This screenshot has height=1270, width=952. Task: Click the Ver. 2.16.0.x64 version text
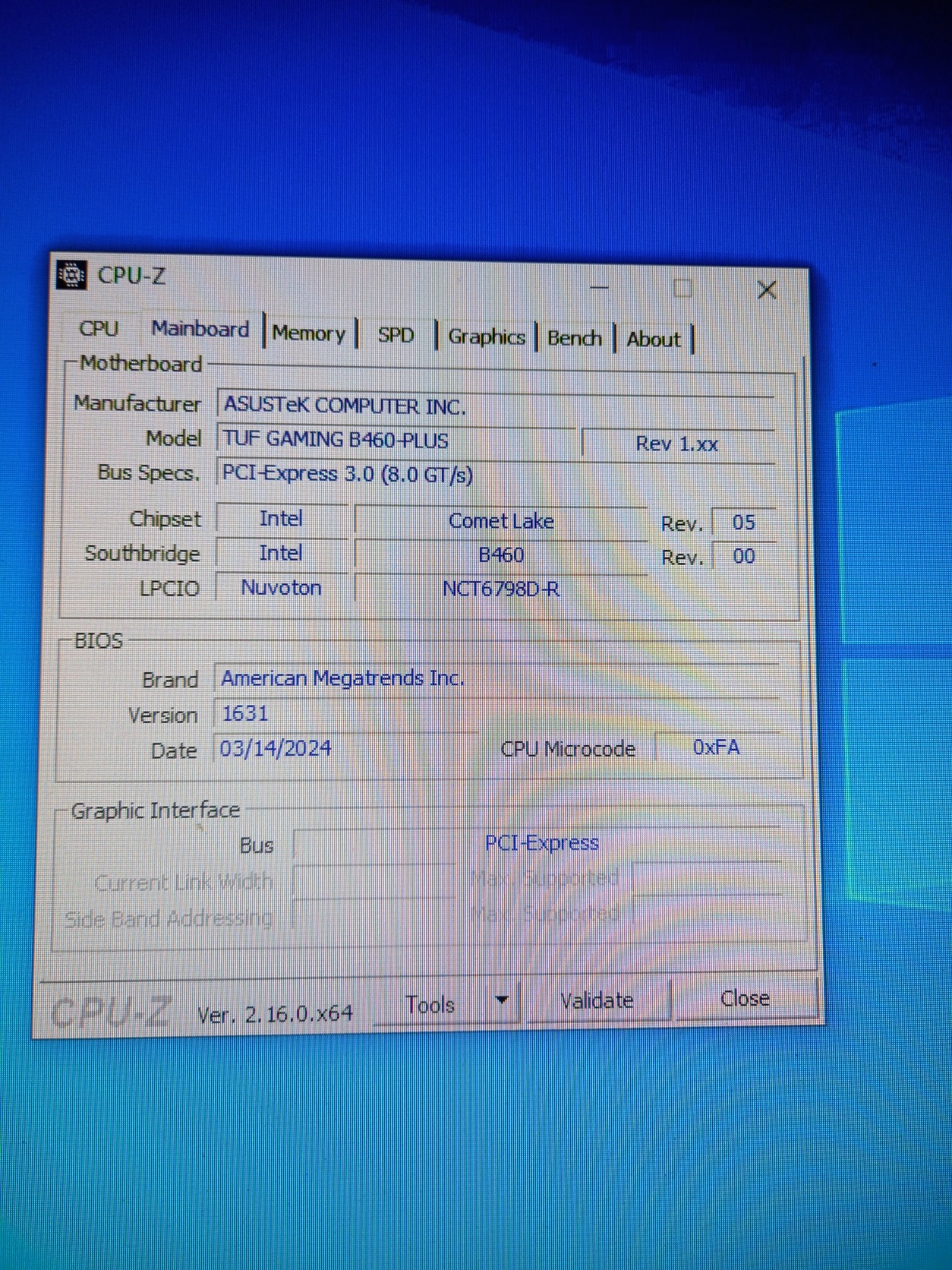click(275, 1014)
